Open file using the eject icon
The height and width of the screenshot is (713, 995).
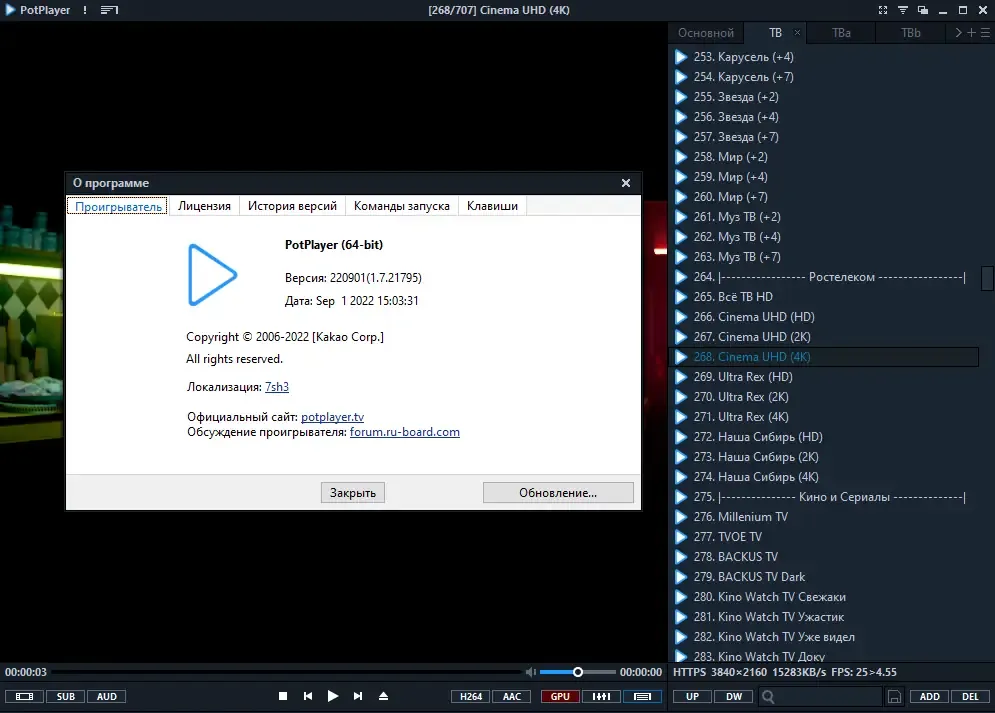point(383,696)
